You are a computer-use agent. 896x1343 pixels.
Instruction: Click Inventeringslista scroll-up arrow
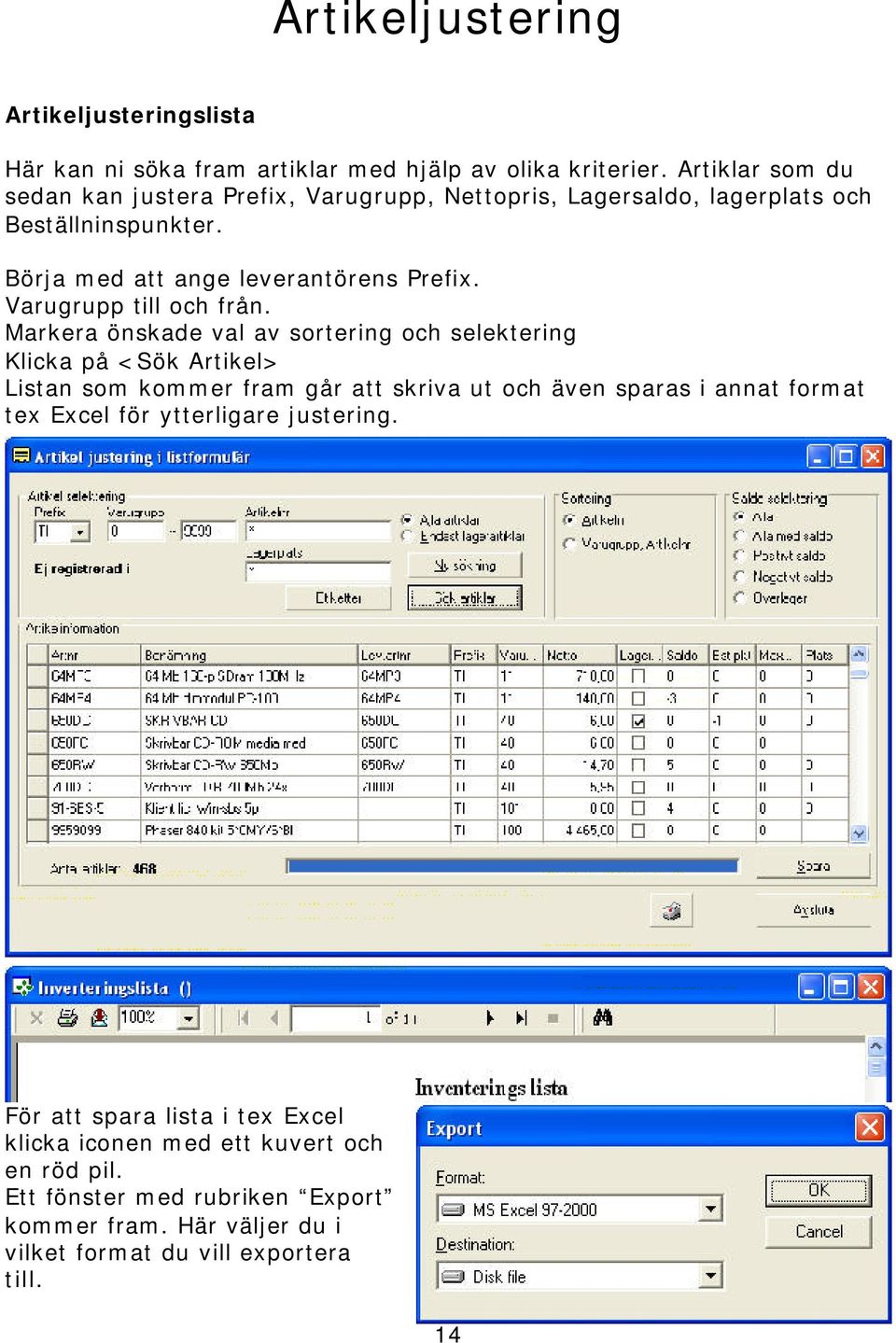click(x=875, y=1045)
